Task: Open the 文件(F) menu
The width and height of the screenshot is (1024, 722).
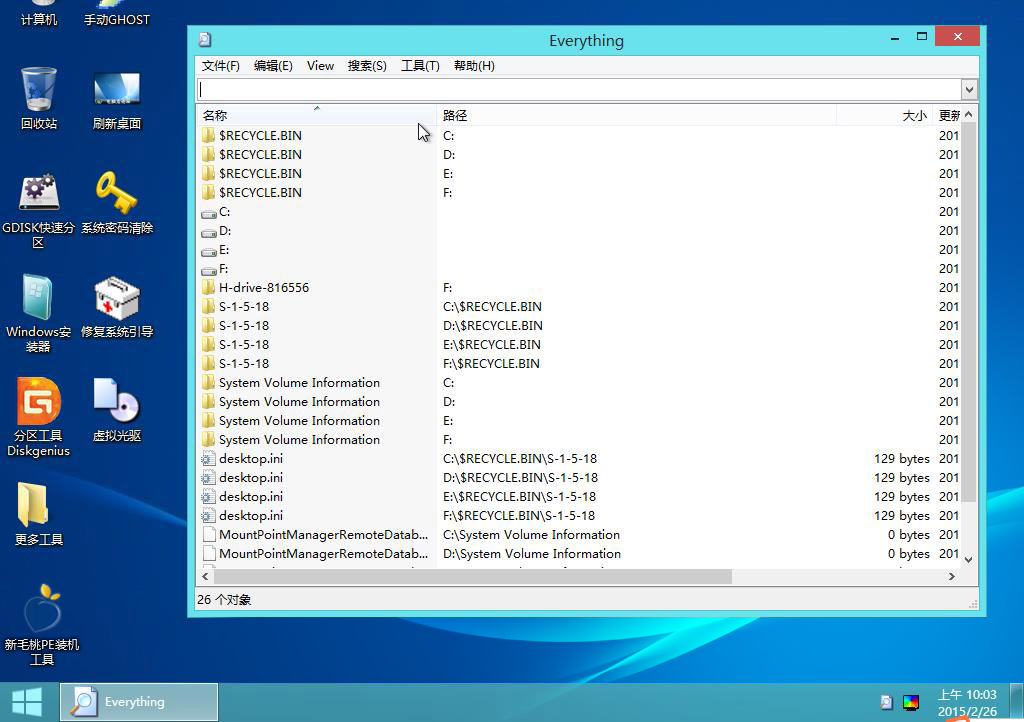Action: point(221,66)
